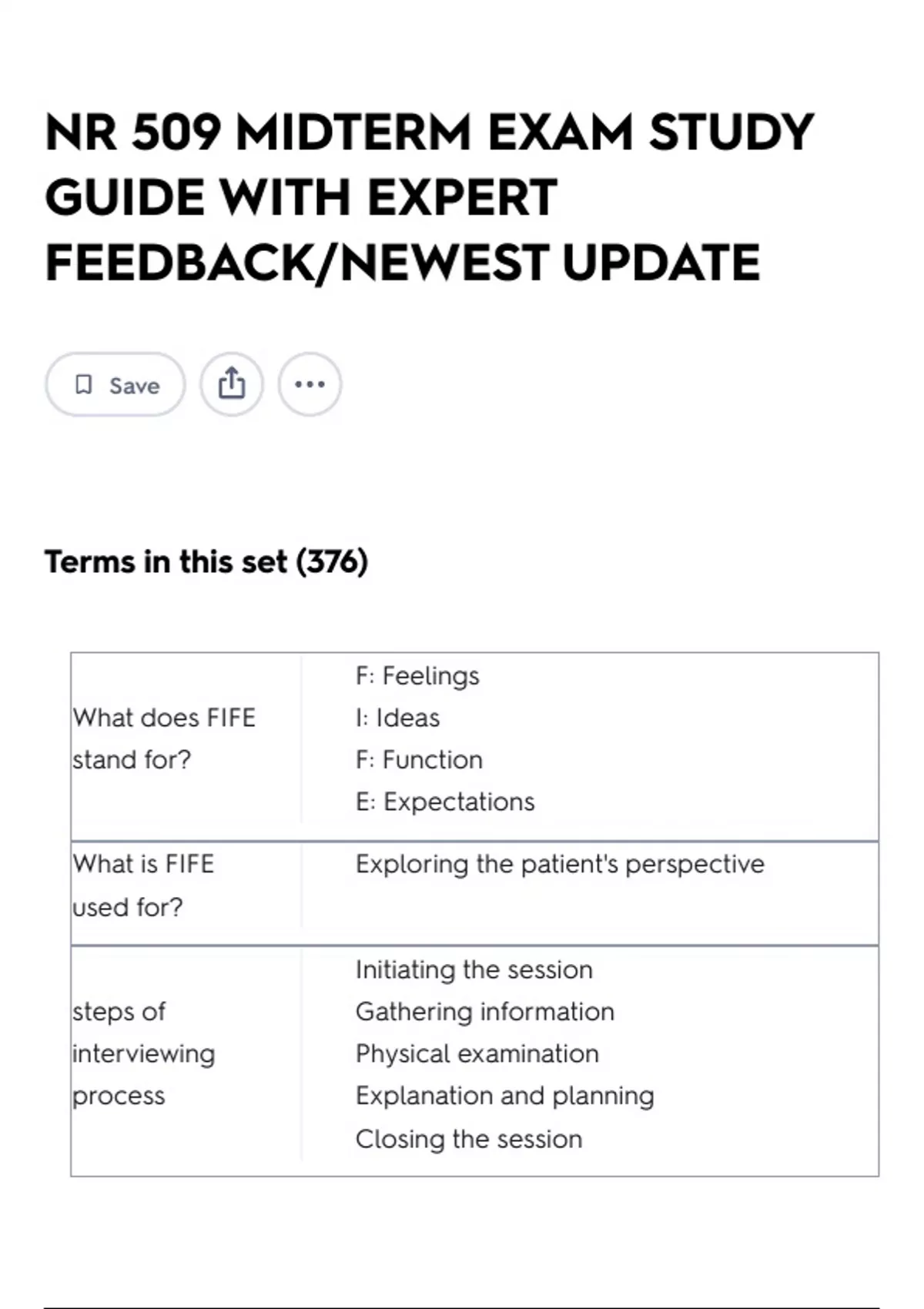Click the 'Gathering information' line

coord(485,1012)
